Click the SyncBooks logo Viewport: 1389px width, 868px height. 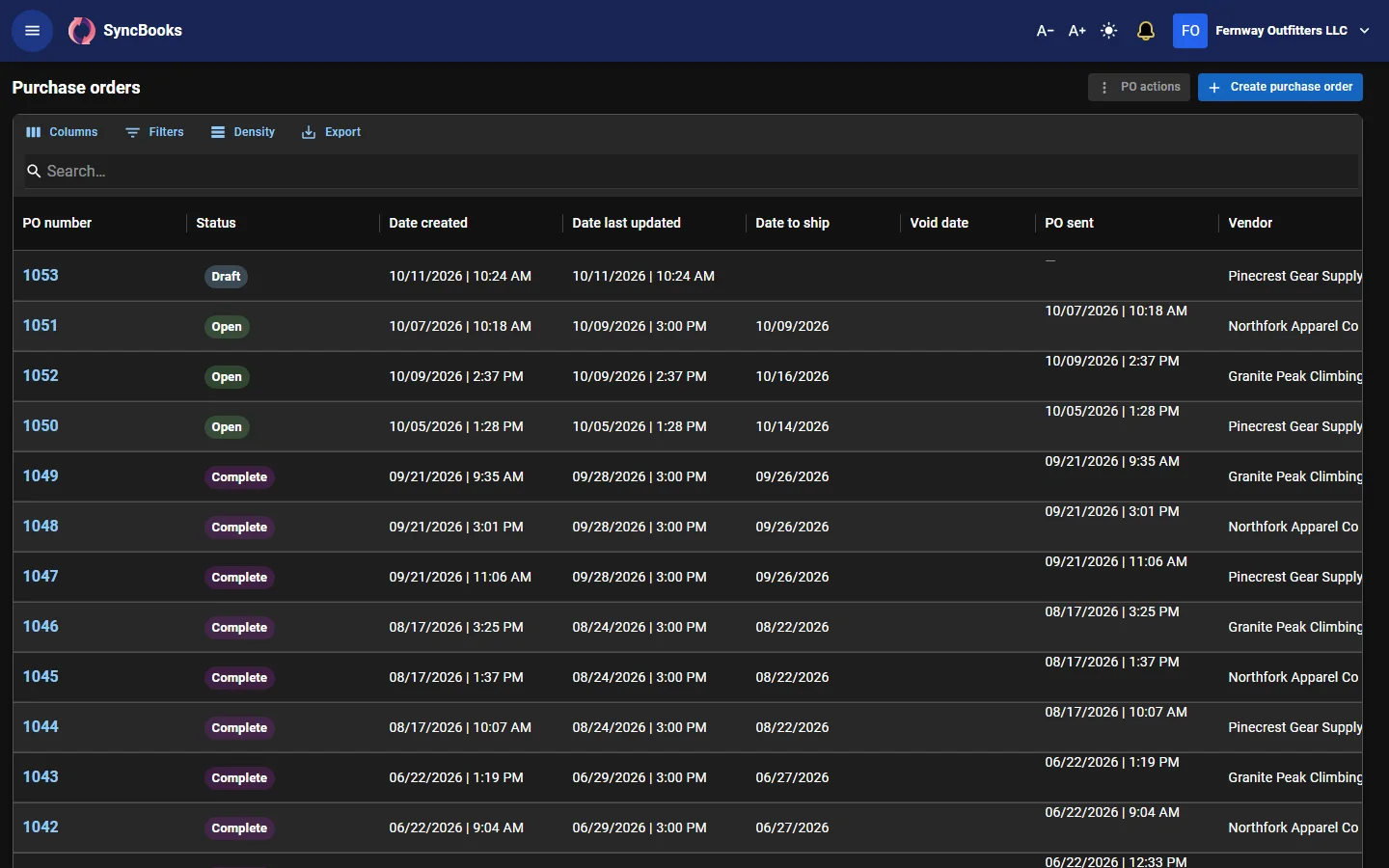coord(125,31)
